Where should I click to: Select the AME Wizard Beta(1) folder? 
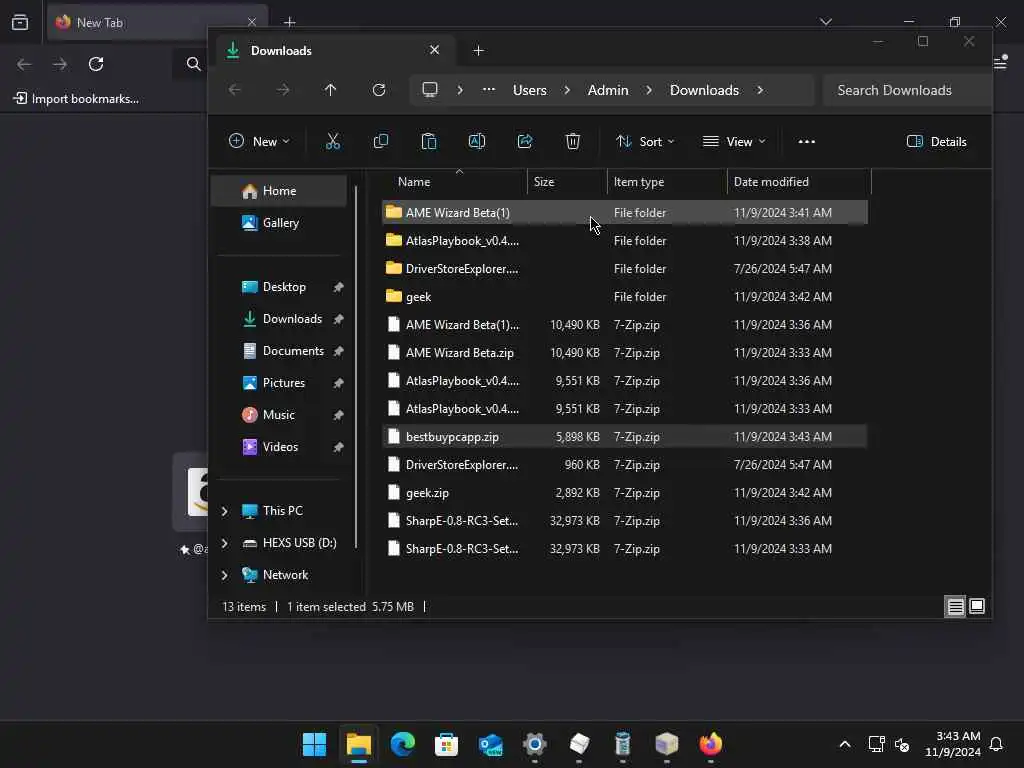pyautogui.click(x=625, y=212)
